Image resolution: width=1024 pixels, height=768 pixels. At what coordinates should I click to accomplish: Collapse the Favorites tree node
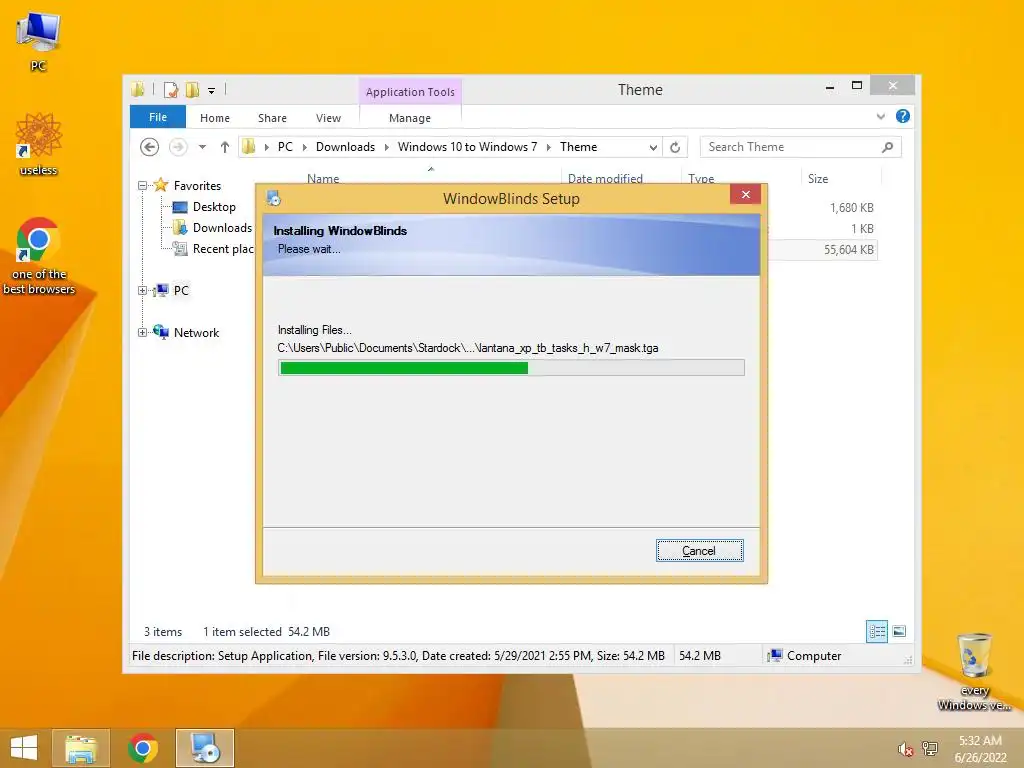(142, 186)
